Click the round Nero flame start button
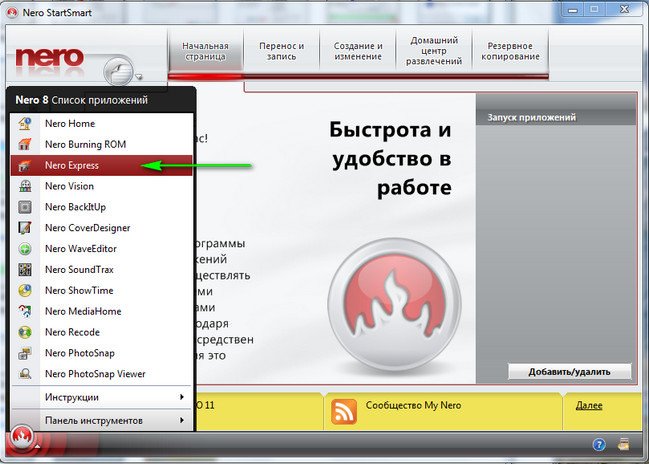649x464 pixels. (x=22, y=437)
